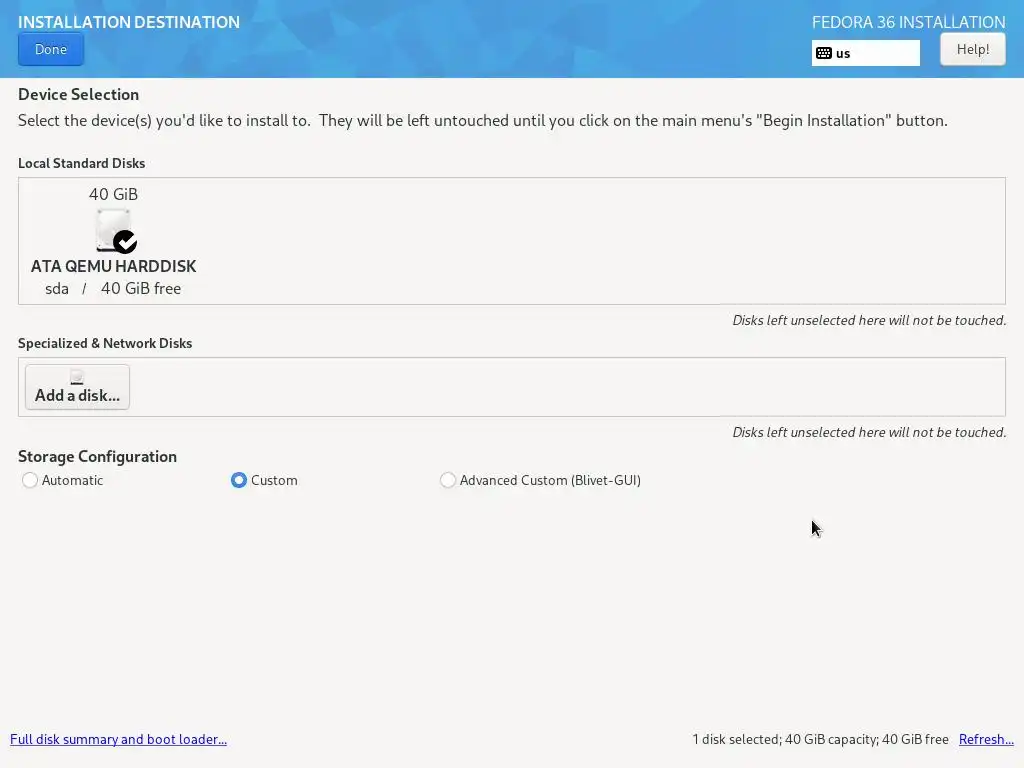1024x768 pixels.
Task: Click the small disk icon above Add a disk
Action: tap(77, 377)
